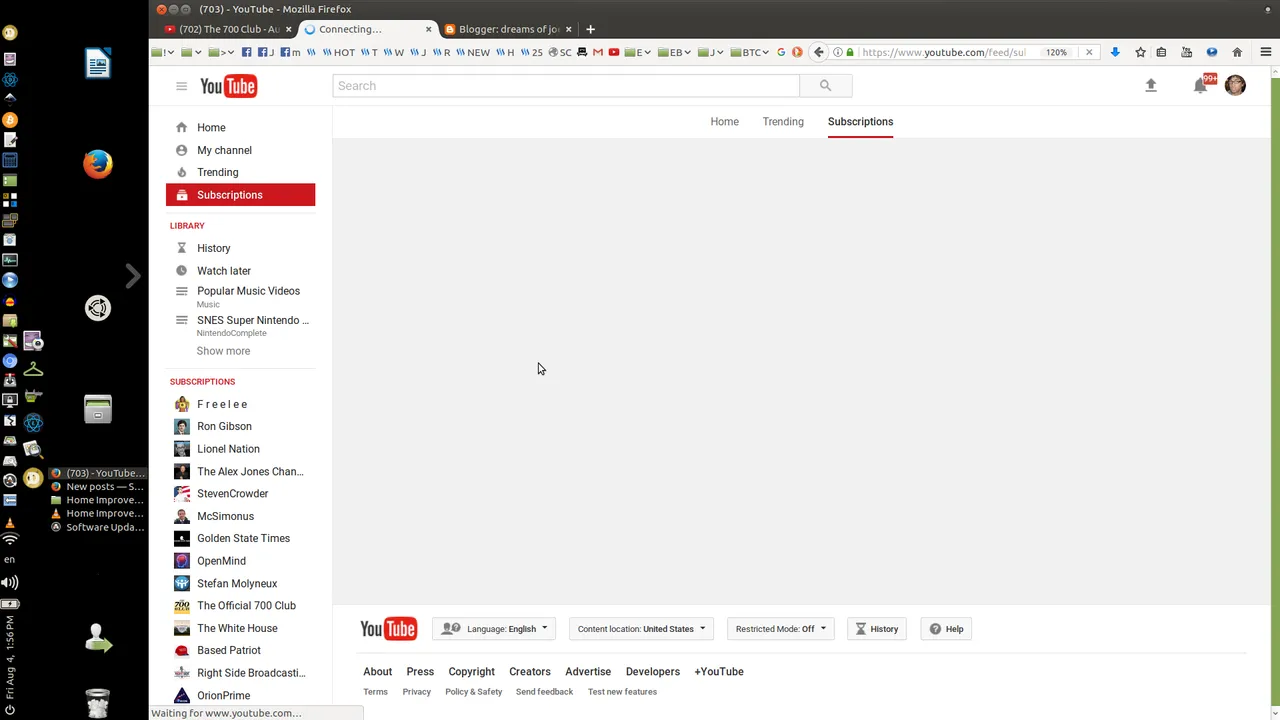
Task: Open the notifications bell
Action: pos(1200,86)
